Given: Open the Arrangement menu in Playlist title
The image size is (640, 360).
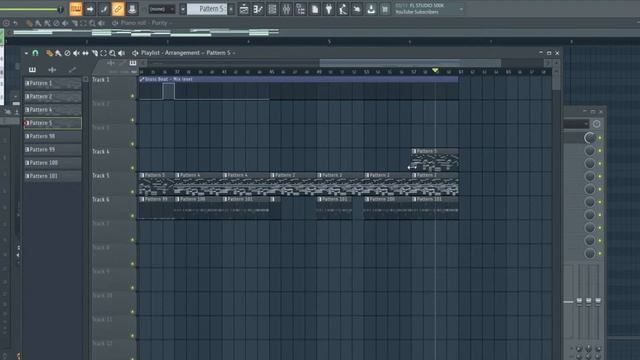Looking at the screenshot, I should (x=182, y=53).
